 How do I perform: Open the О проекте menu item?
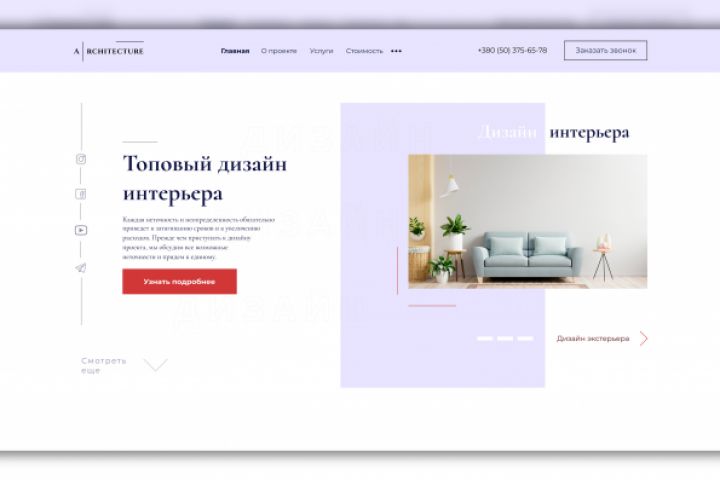click(279, 51)
